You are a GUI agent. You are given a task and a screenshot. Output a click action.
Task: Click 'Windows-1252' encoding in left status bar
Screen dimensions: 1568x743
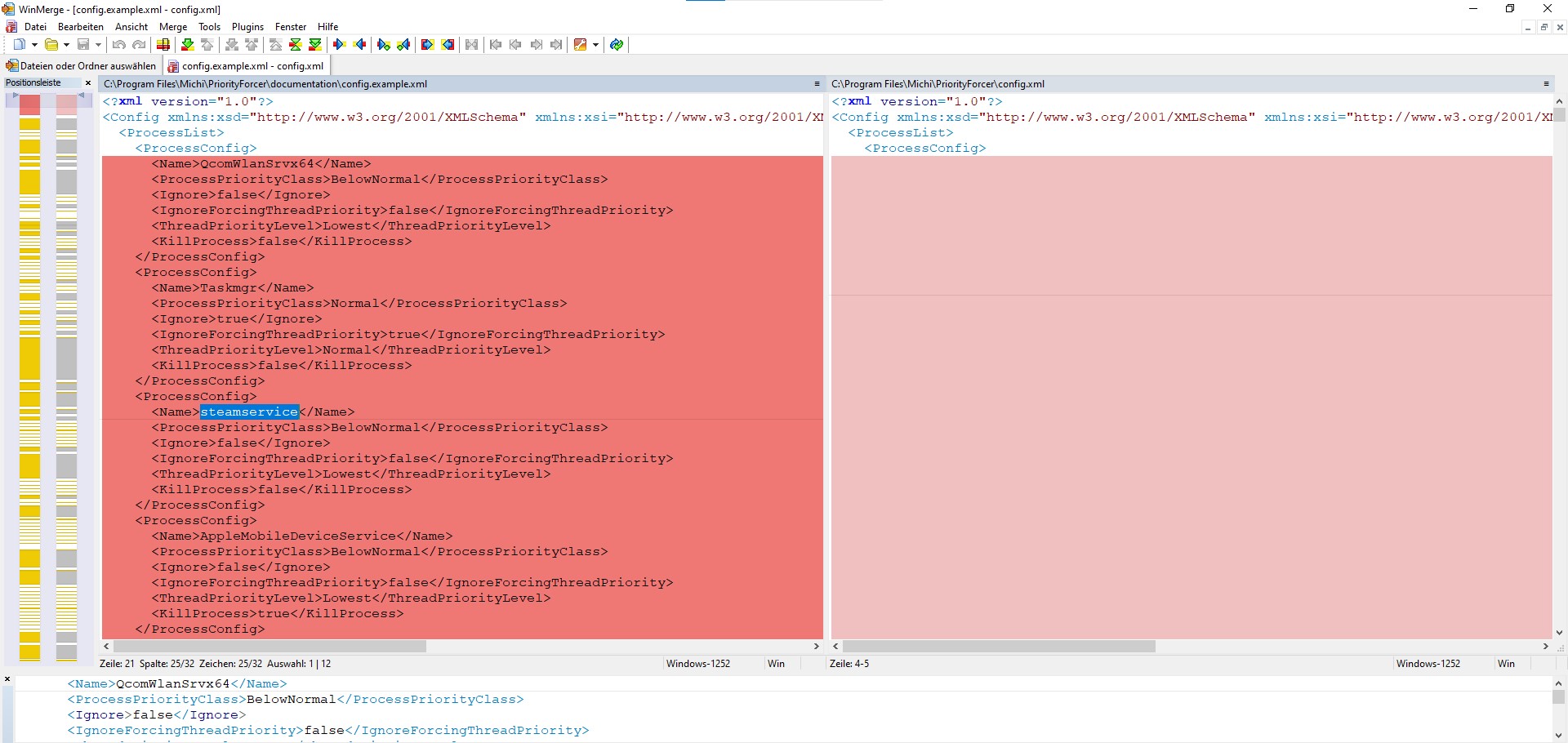click(x=698, y=664)
